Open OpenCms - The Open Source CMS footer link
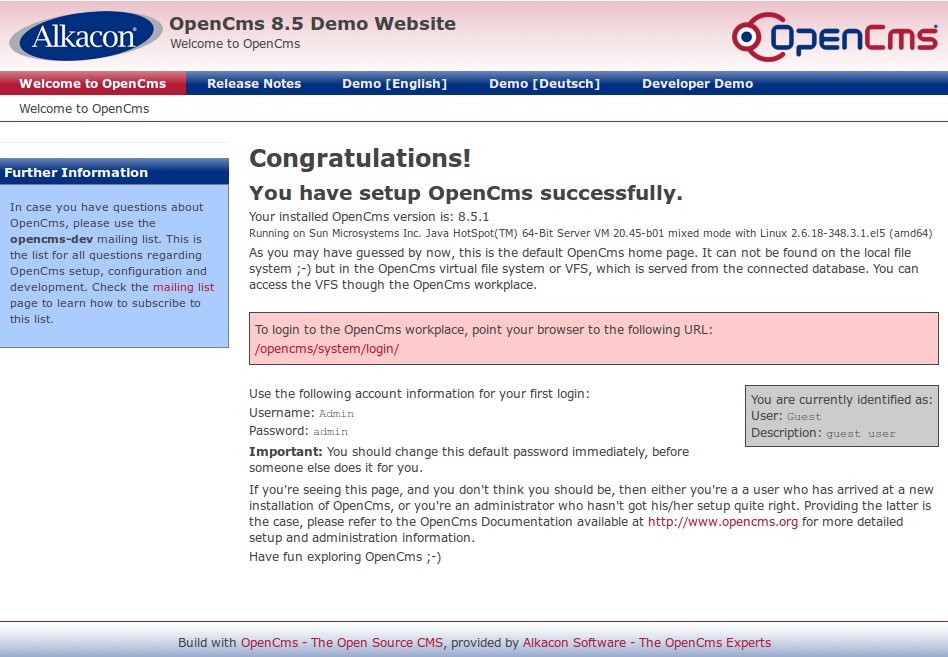The height and width of the screenshot is (657, 948). coord(342,642)
